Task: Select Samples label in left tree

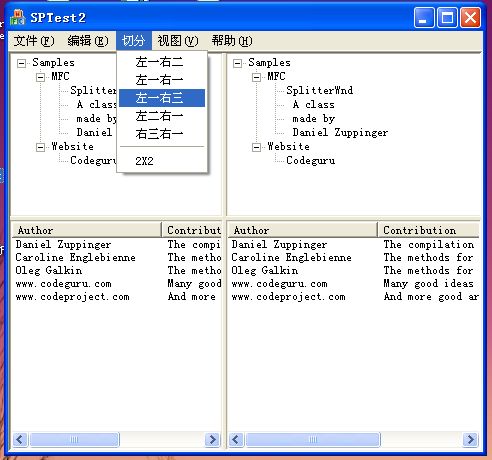Action: pos(53,63)
